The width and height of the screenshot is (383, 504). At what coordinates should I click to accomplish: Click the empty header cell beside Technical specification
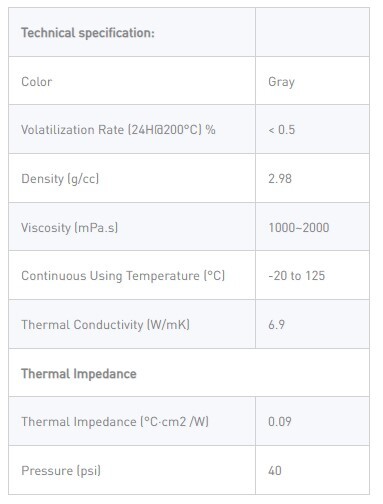[312, 32]
